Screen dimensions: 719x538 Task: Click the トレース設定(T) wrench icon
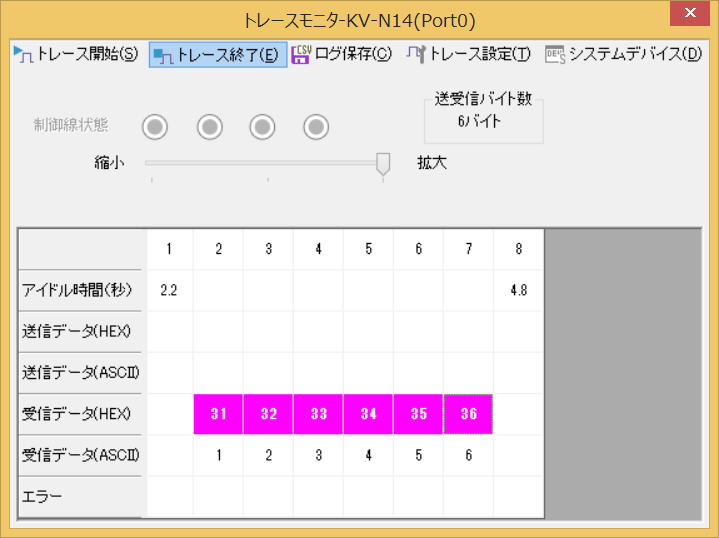pos(416,55)
